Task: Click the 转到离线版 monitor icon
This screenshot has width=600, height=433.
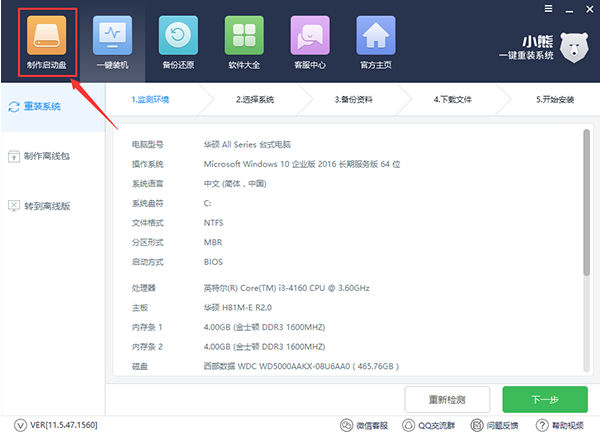Action: [14, 206]
